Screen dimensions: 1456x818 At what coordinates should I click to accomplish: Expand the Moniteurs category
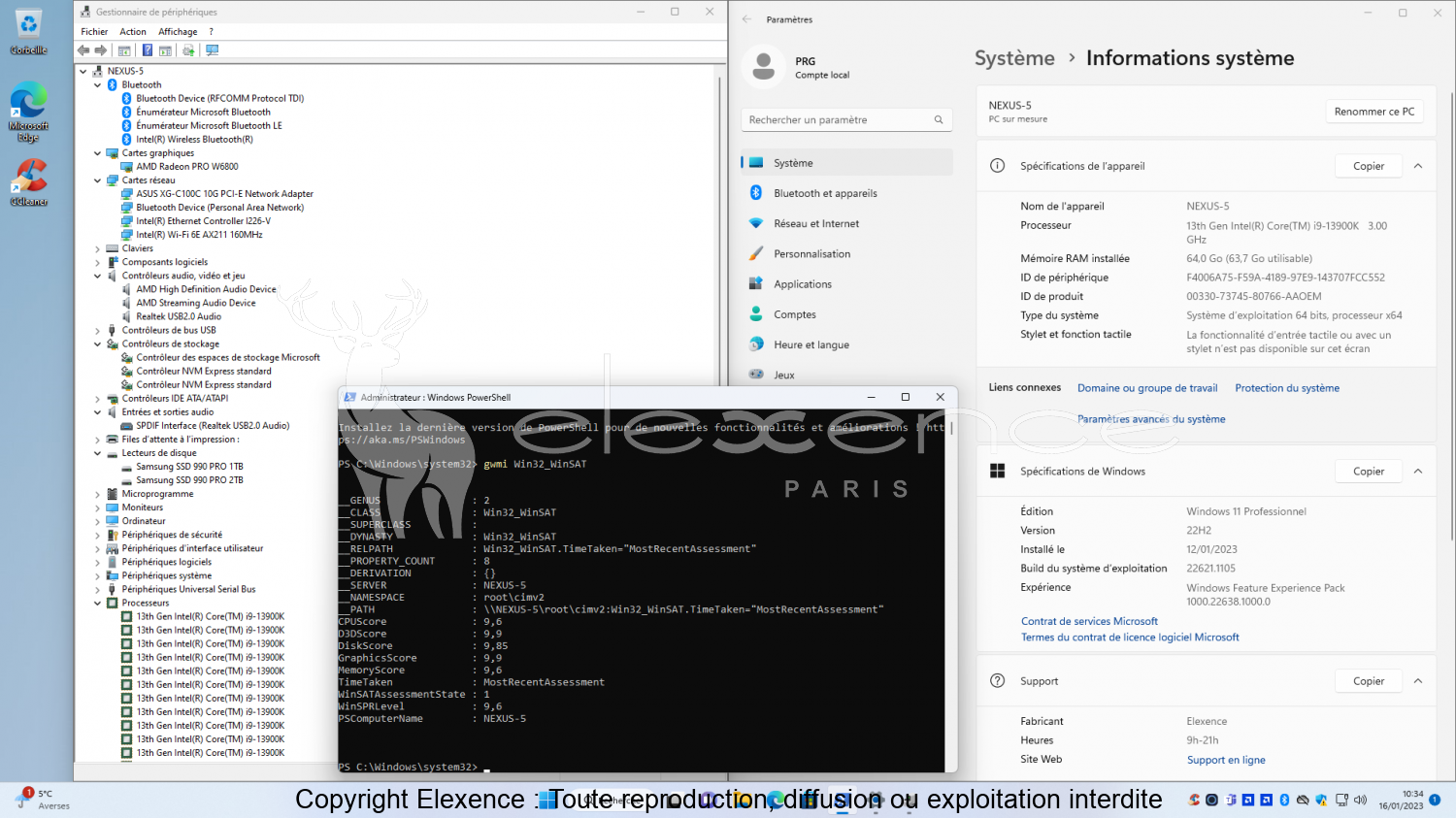tap(98, 507)
